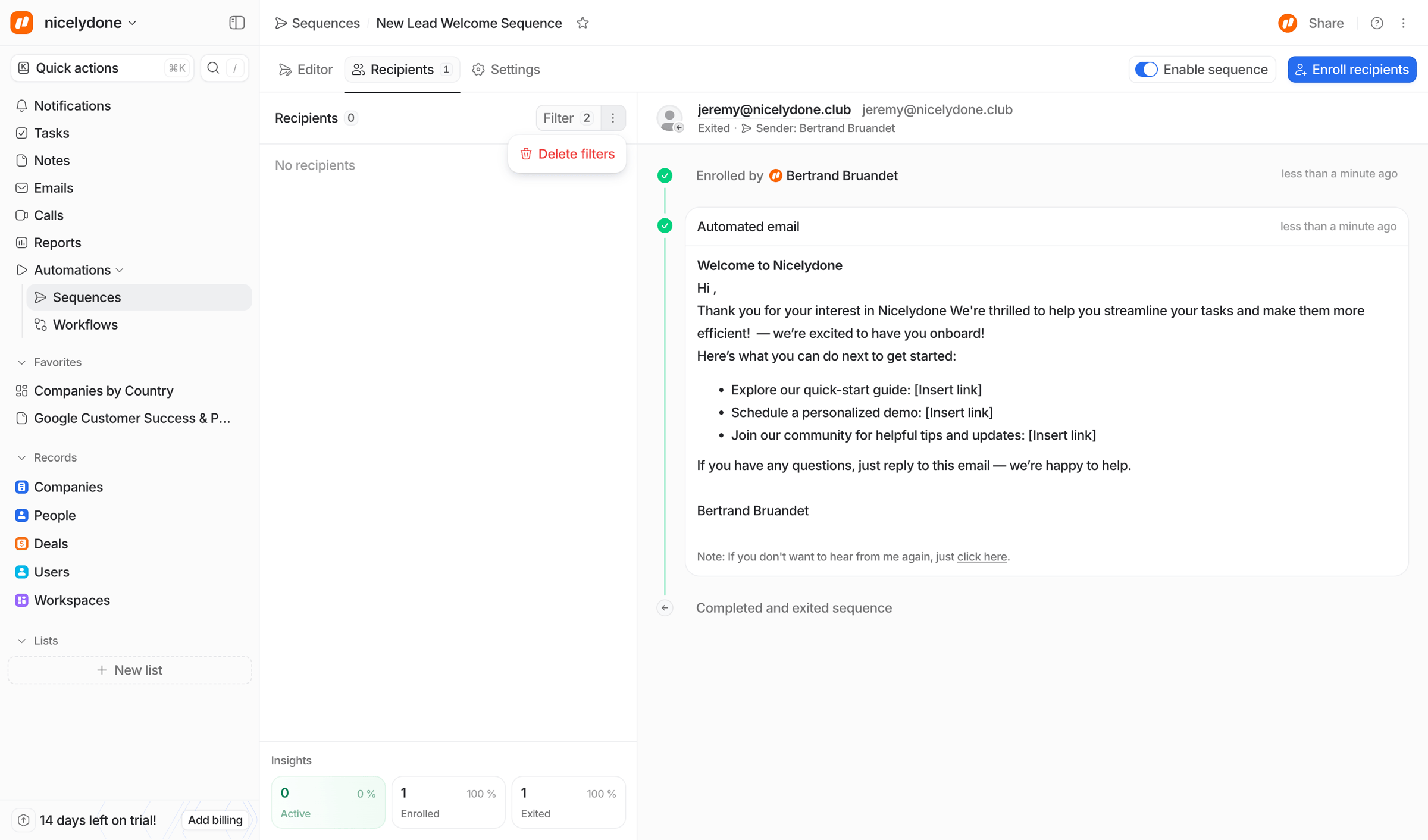The height and width of the screenshot is (840, 1428).
Task: Go to Sequences breadcrumb
Action: pos(318,23)
